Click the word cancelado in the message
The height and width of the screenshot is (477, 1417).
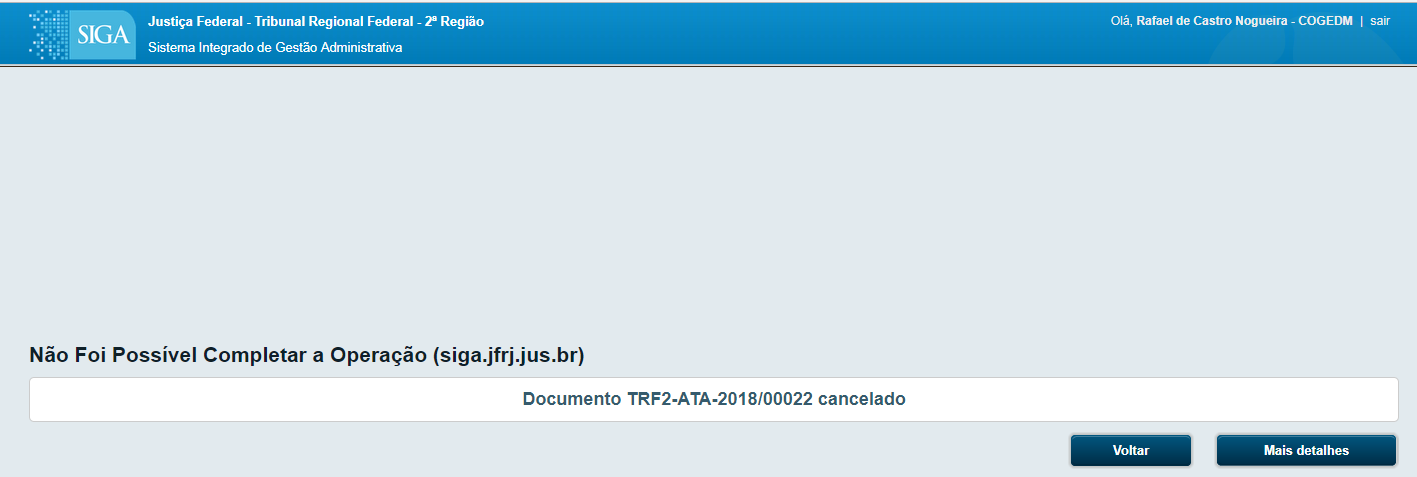[862, 399]
